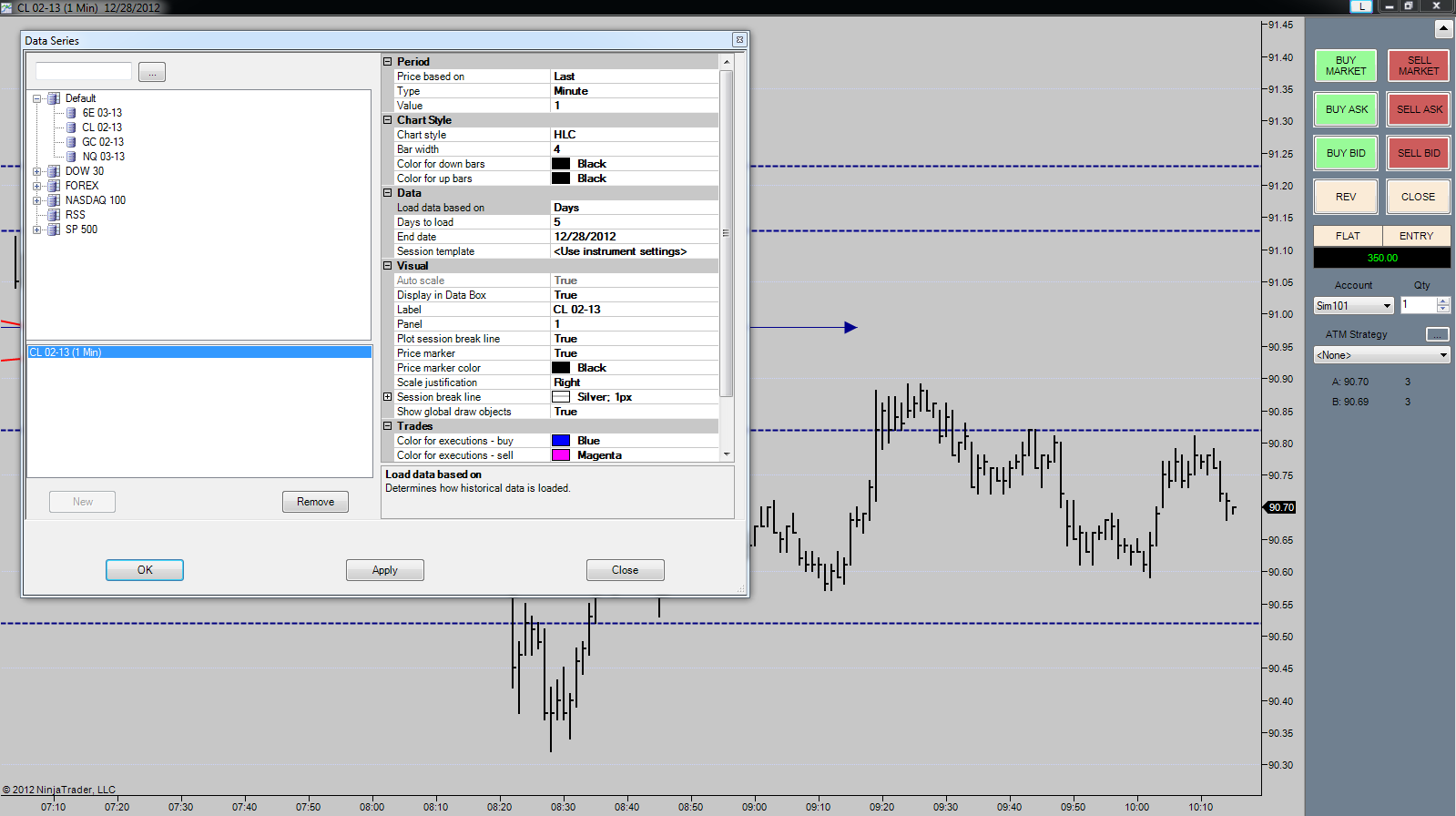Open the instrument browse button (...)
Image resolution: width=1456 pixels, height=816 pixels.
click(x=152, y=72)
